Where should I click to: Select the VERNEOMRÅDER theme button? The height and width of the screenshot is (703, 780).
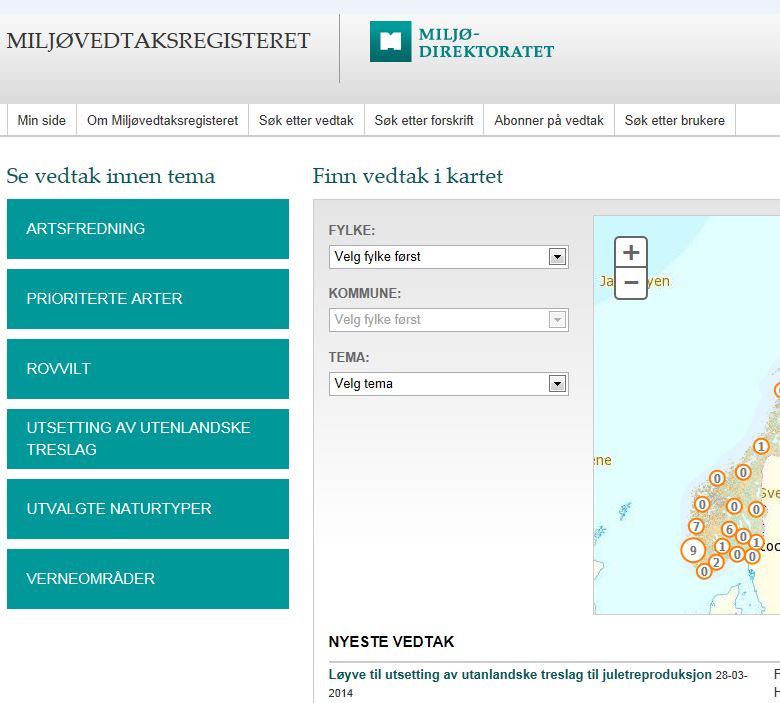coord(148,579)
